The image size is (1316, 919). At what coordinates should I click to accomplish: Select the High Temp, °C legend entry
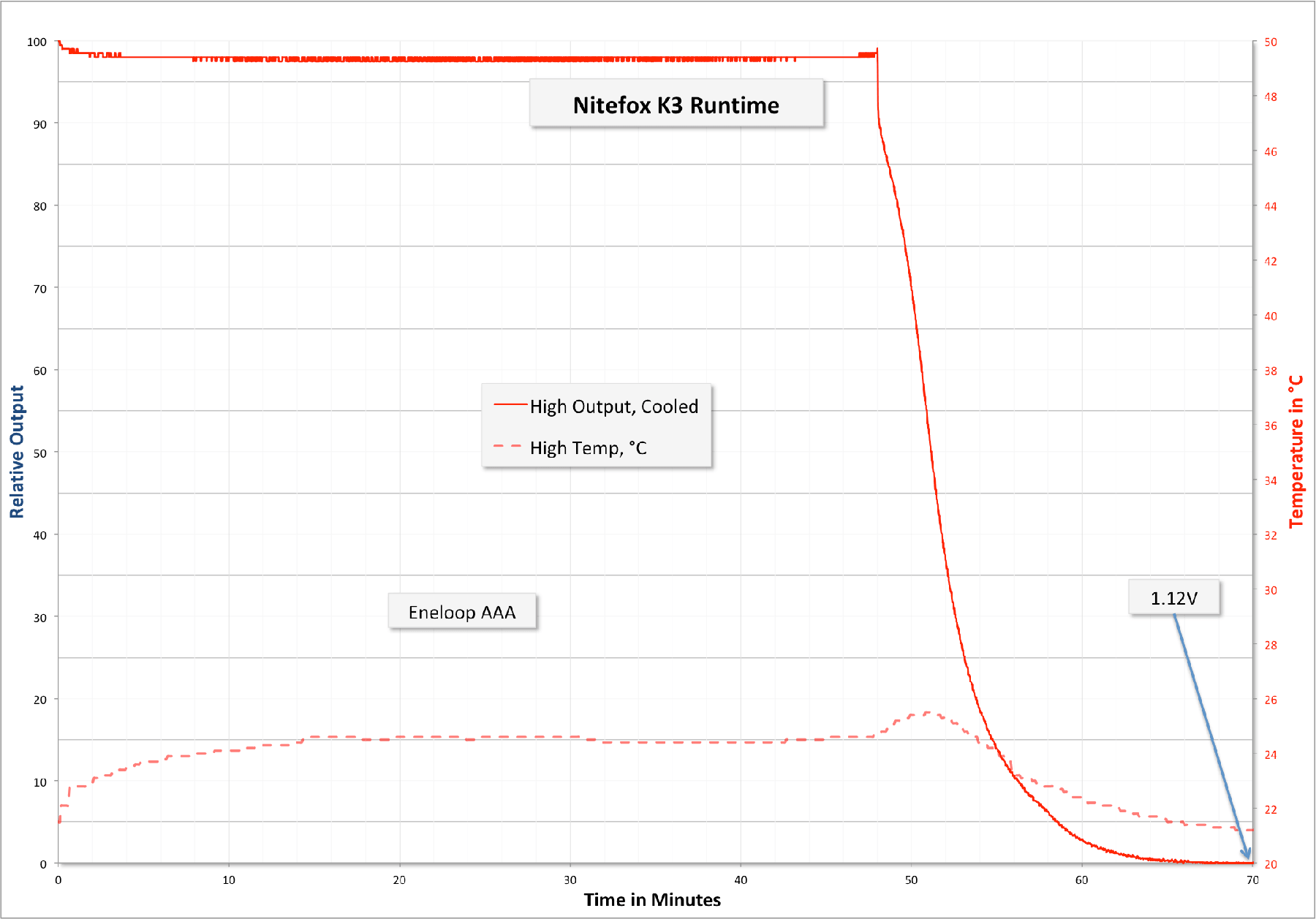588,447
